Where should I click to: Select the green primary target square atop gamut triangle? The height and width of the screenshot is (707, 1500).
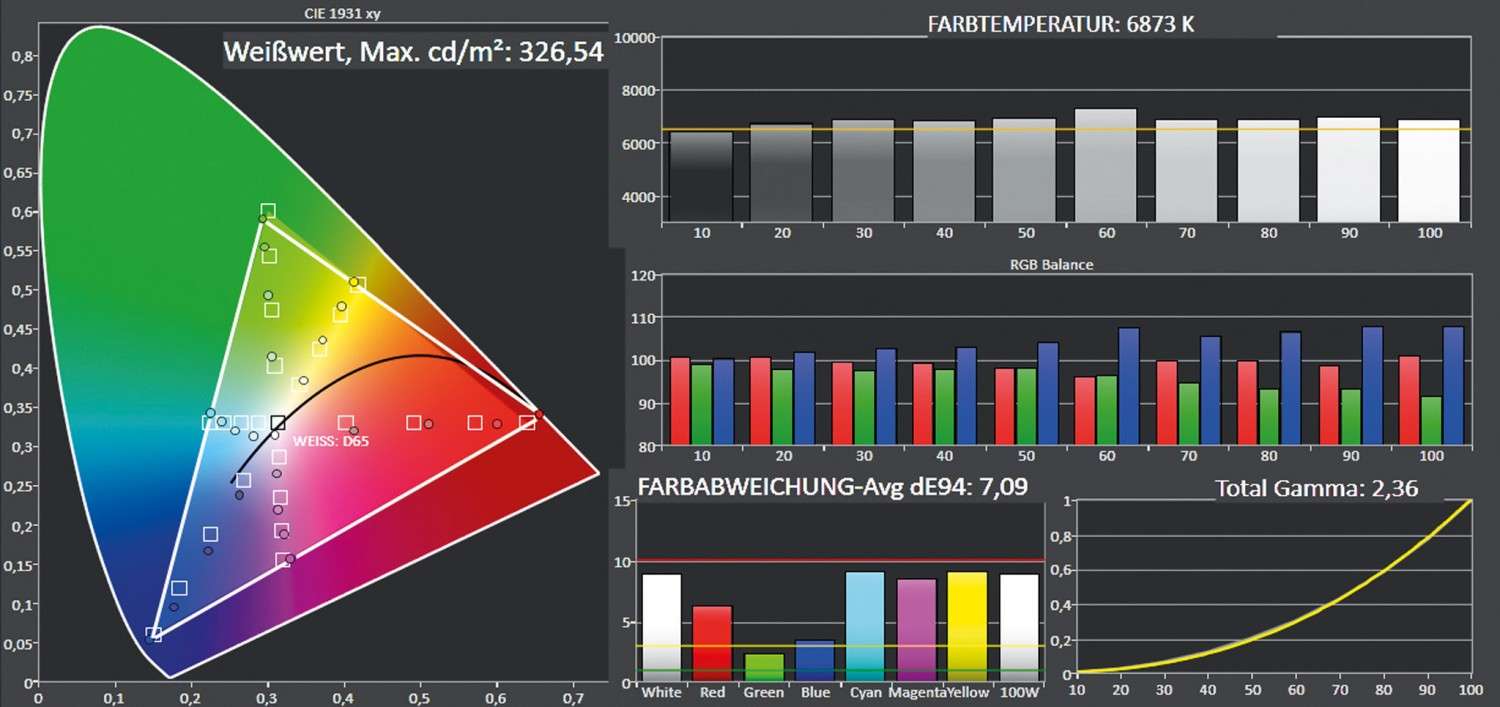pyautogui.click(x=267, y=211)
